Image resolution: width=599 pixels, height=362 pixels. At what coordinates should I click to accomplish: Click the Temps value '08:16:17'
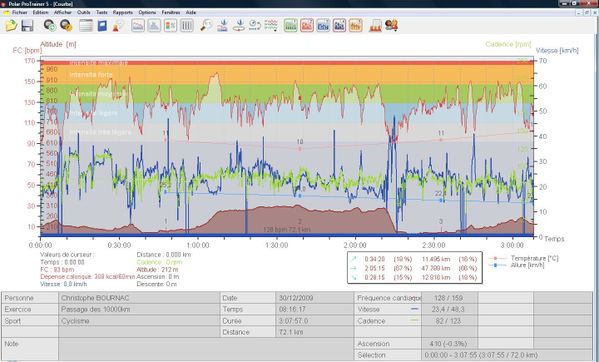(292, 309)
